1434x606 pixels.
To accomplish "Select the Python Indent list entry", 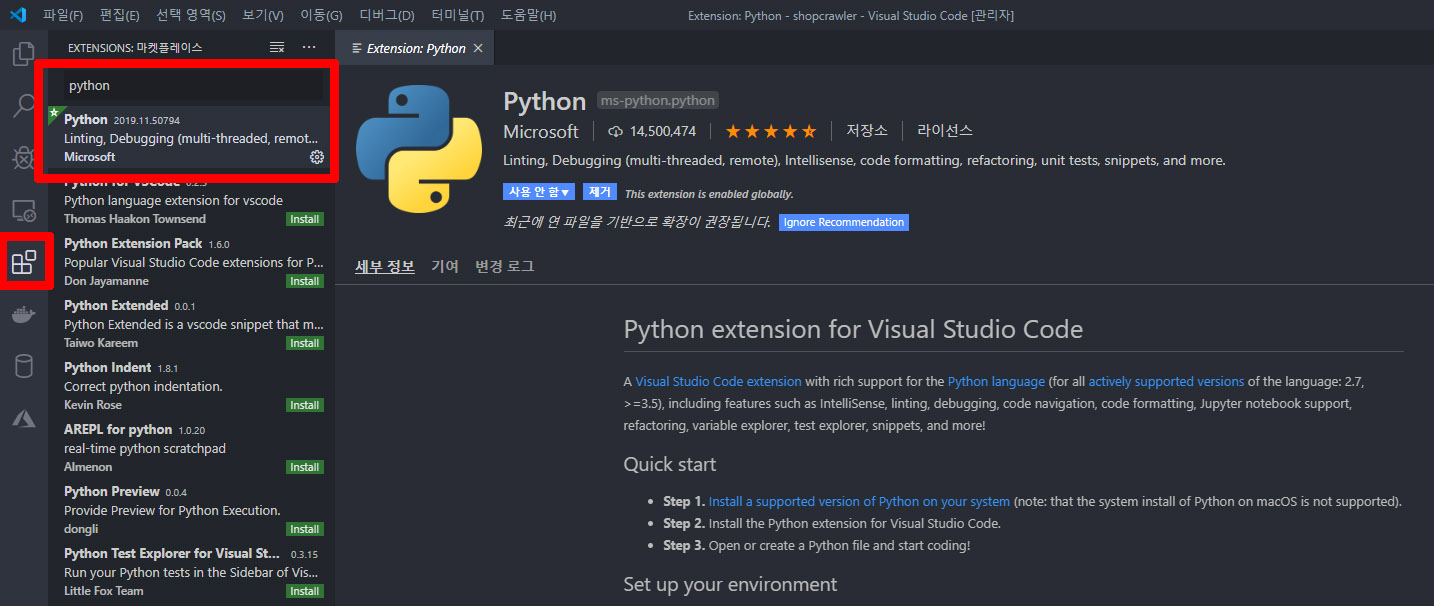I will pyautogui.click(x=189, y=386).
